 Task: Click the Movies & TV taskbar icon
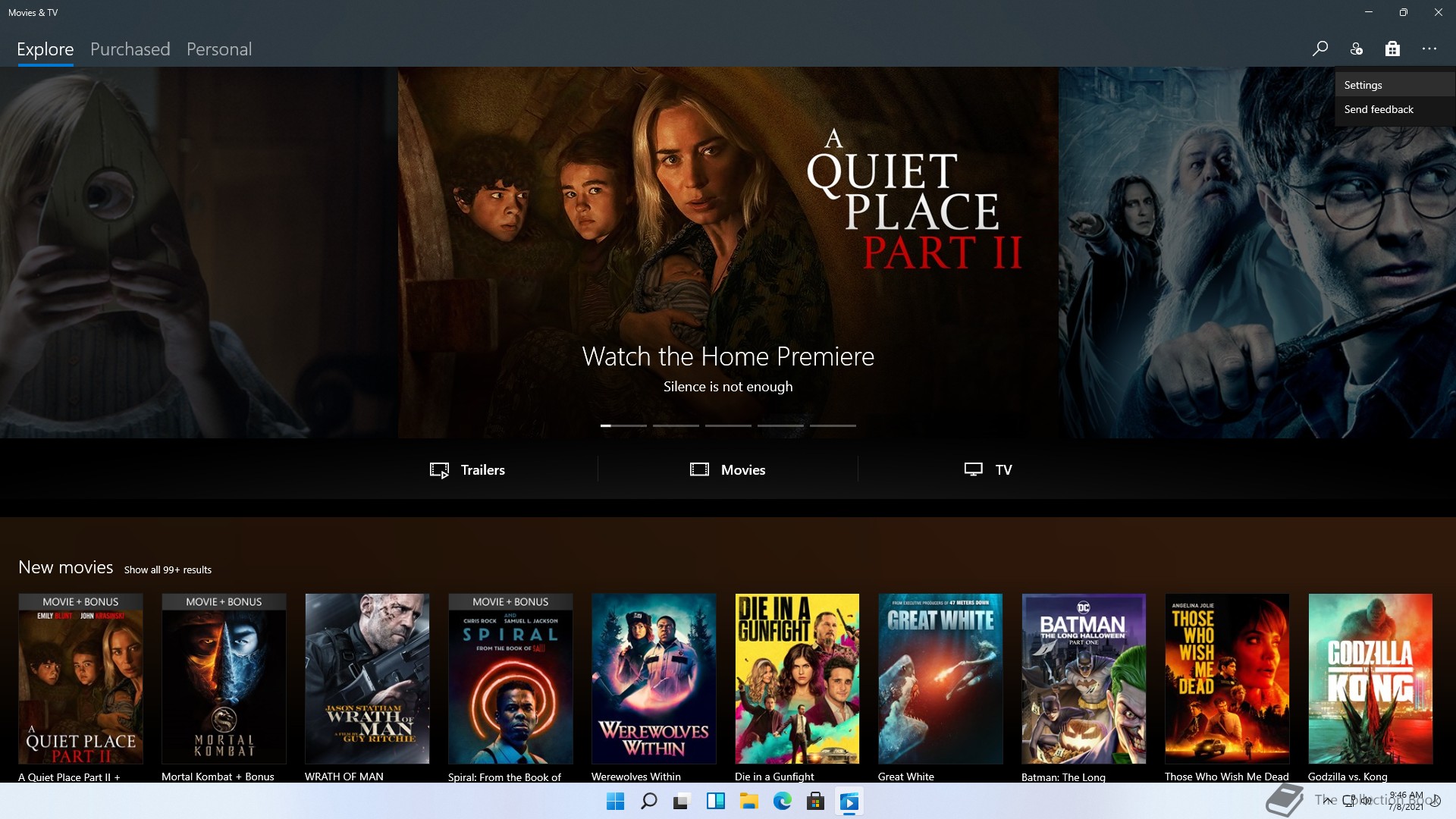849,802
